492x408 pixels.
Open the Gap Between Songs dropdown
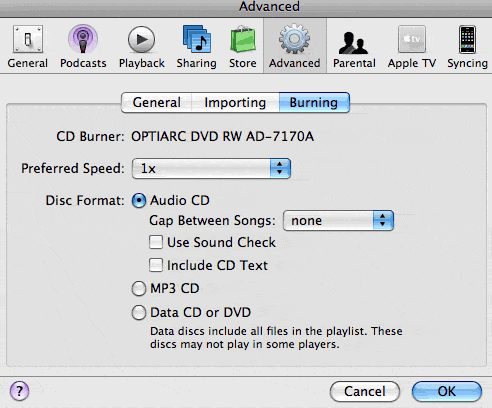click(x=338, y=220)
